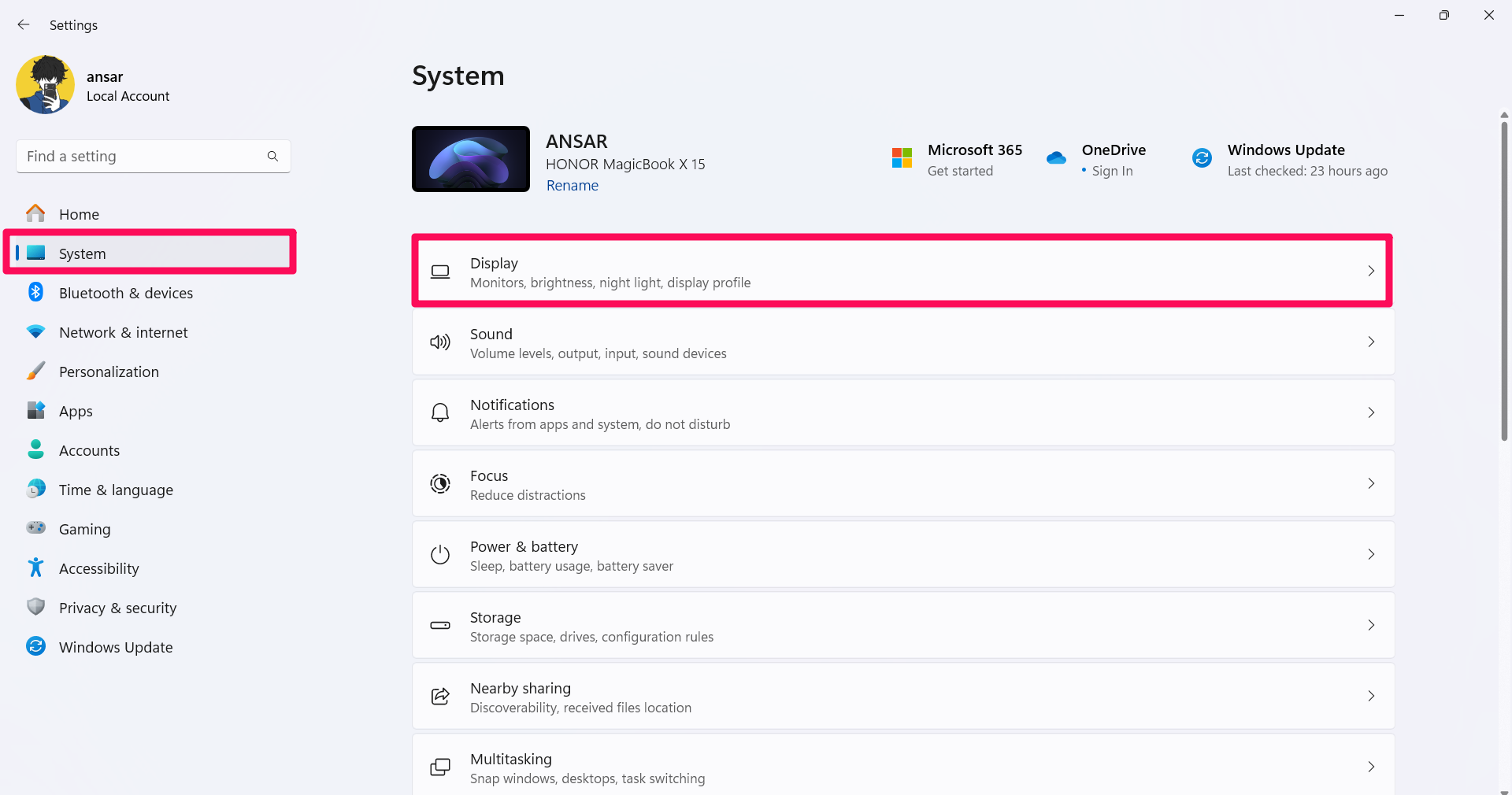
Task: Click the Sound speaker icon
Action: pos(440,342)
